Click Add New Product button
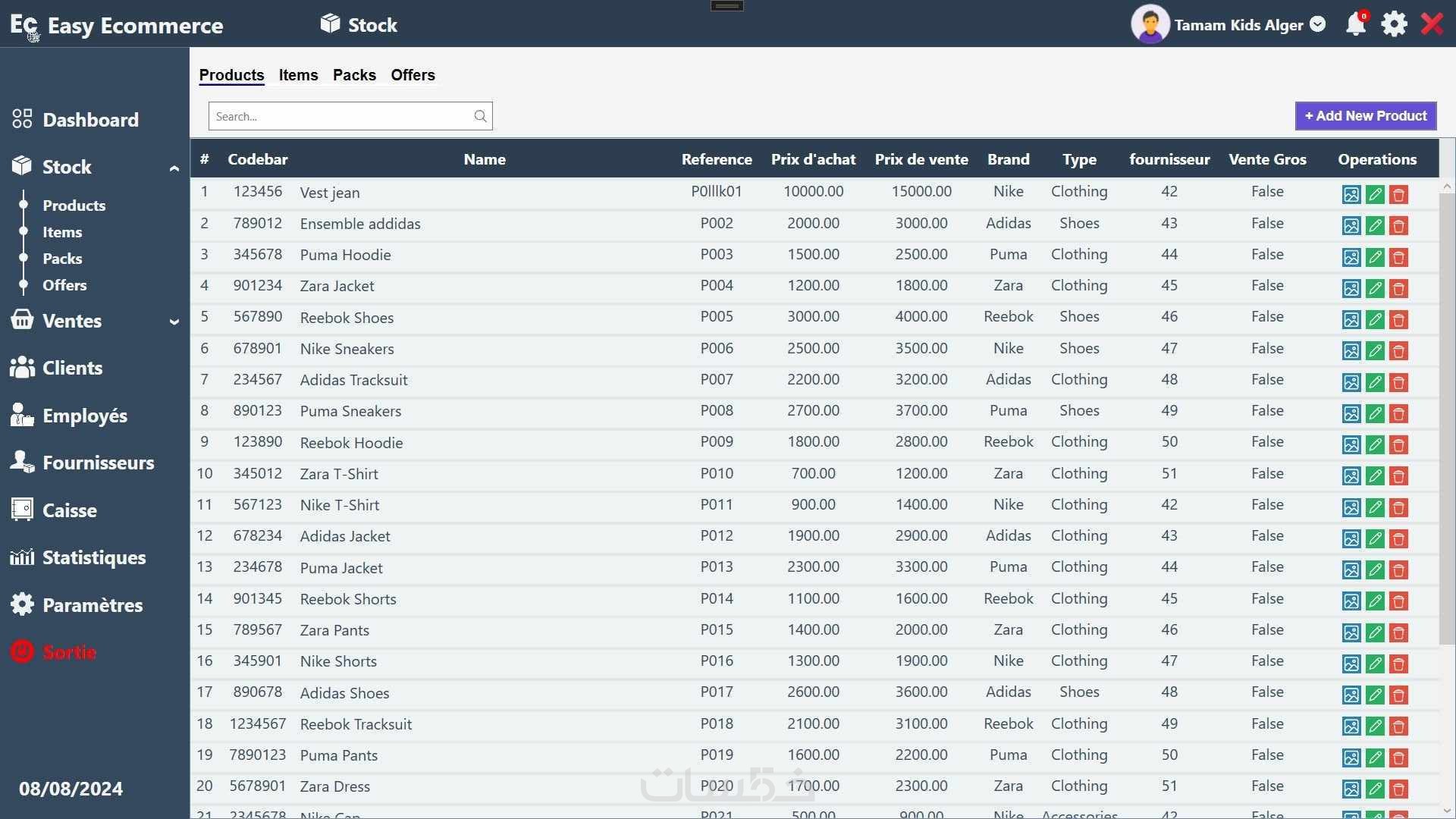This screenshot has width=1456, height=819. (1365, 116)
